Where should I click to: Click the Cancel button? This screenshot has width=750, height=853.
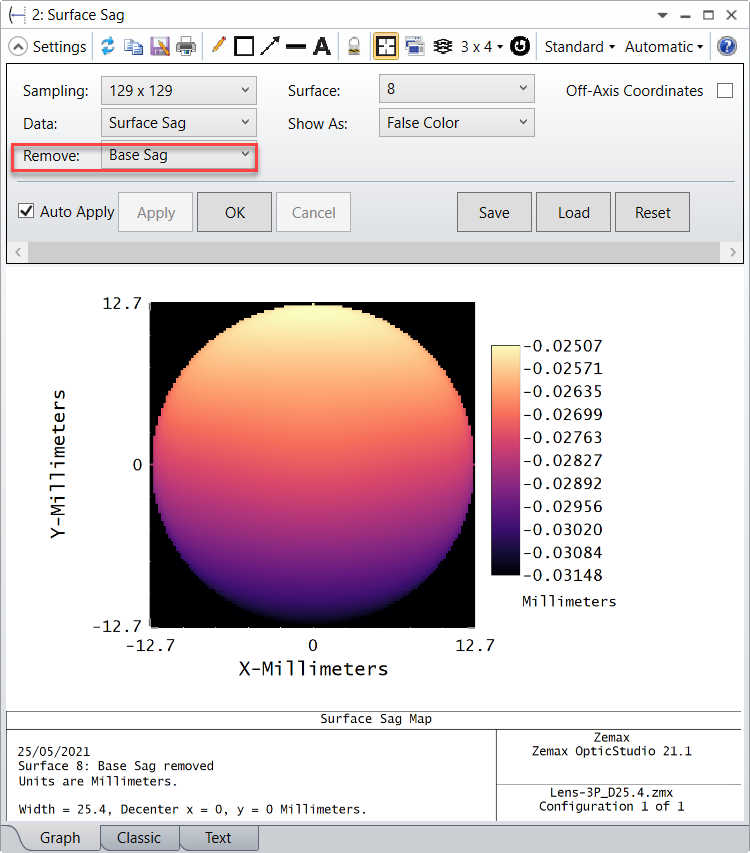313,212
